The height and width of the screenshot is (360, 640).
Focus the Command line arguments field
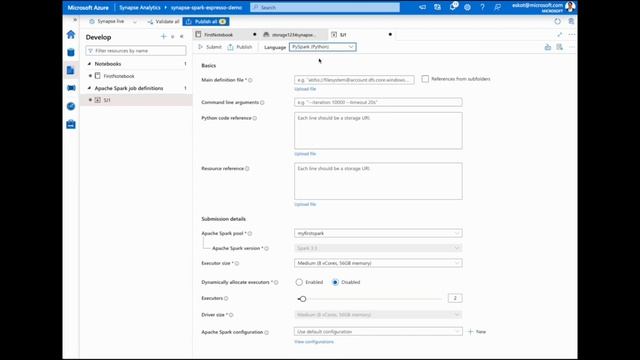[378, 102]
